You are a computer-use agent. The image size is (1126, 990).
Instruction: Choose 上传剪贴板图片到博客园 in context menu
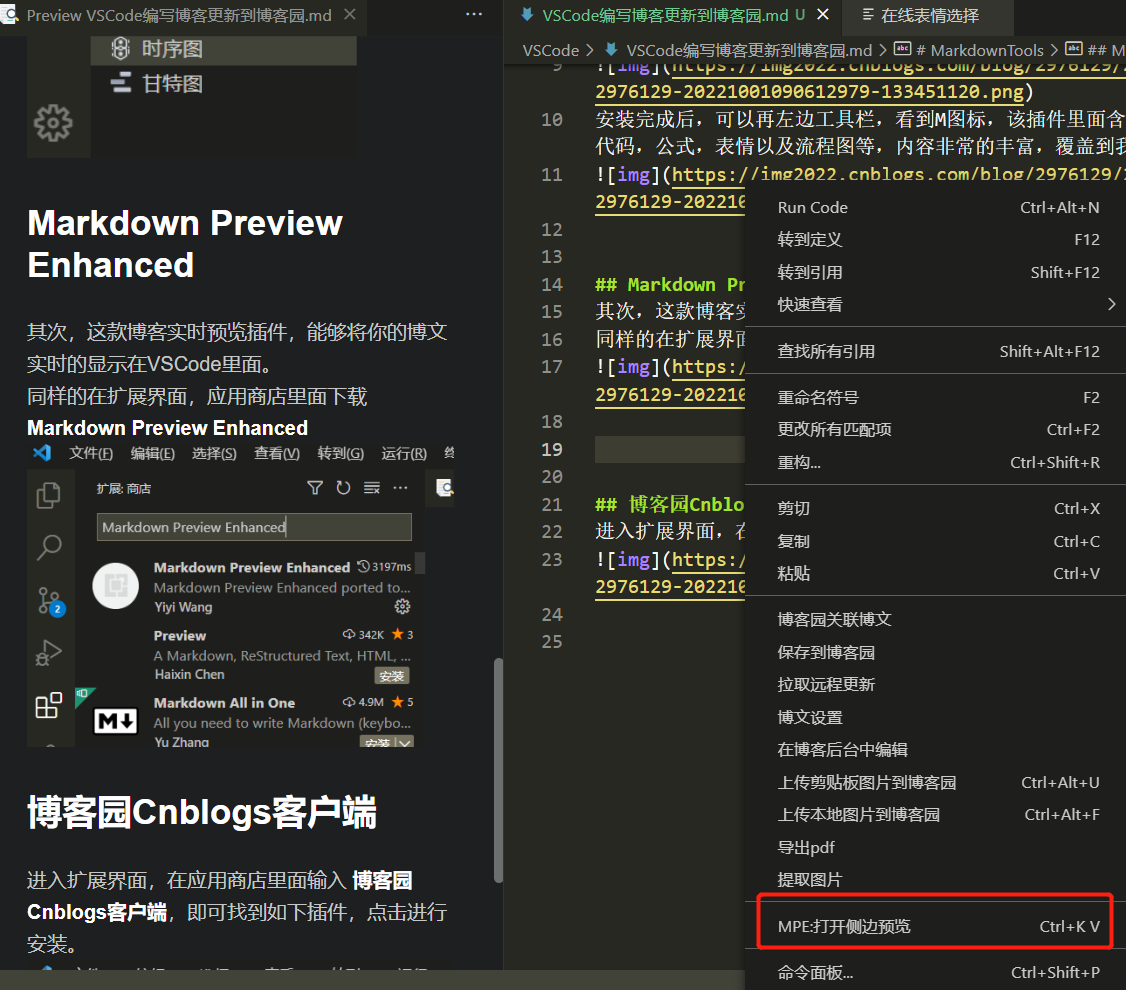(x=938, y=783)
